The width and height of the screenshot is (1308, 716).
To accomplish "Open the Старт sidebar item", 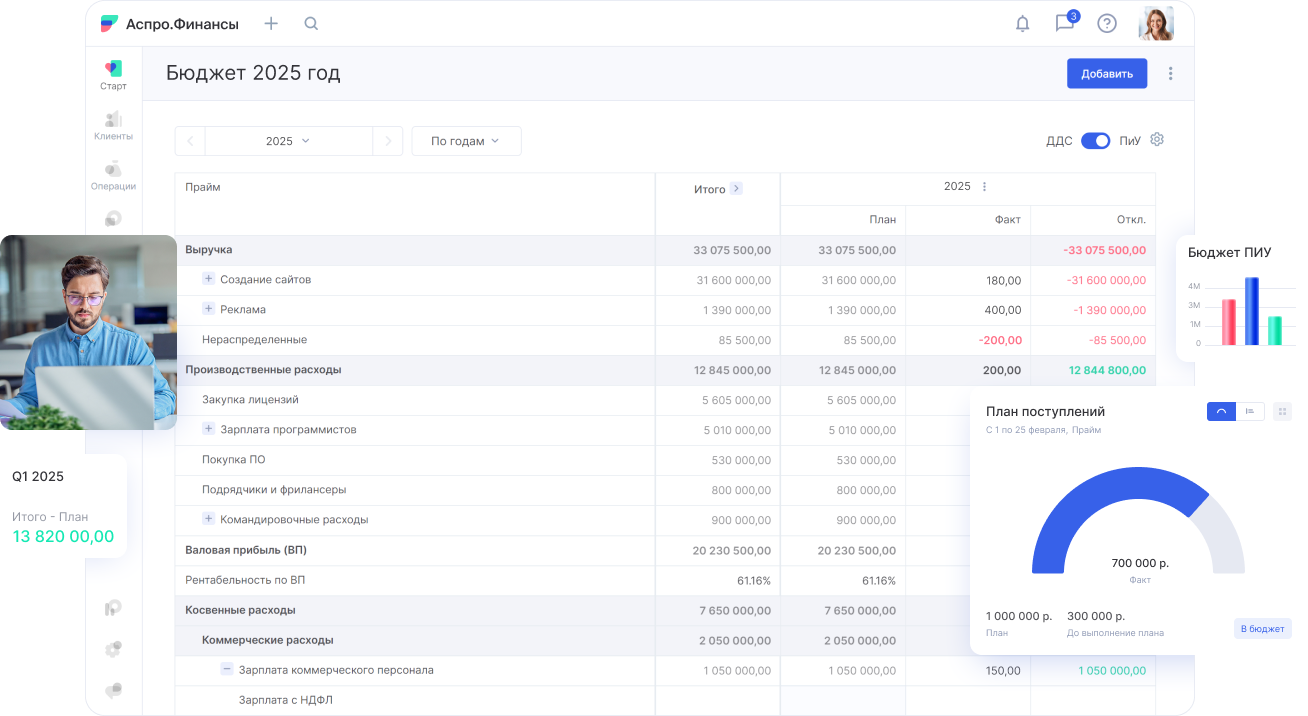I will click(x=113, y=75).
